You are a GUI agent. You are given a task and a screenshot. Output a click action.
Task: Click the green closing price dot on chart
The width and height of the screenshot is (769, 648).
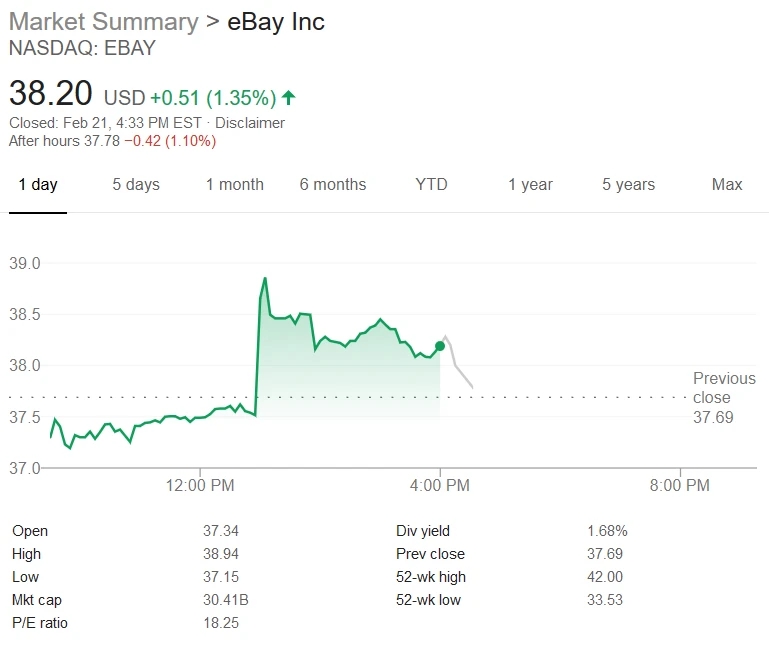click(x=440, y=346)
